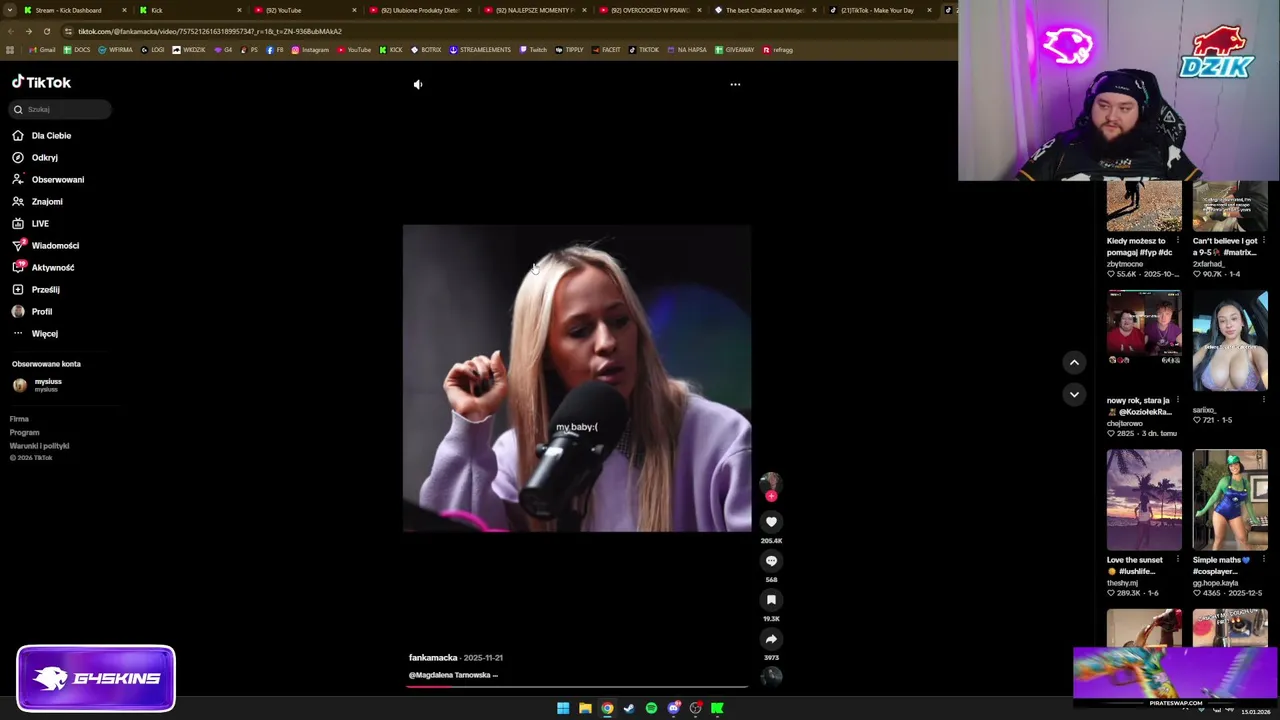Open the Instagram bookmark
Image resolution: width=1280 pixels, height=720 pixels.
click(x=310, y=50)
